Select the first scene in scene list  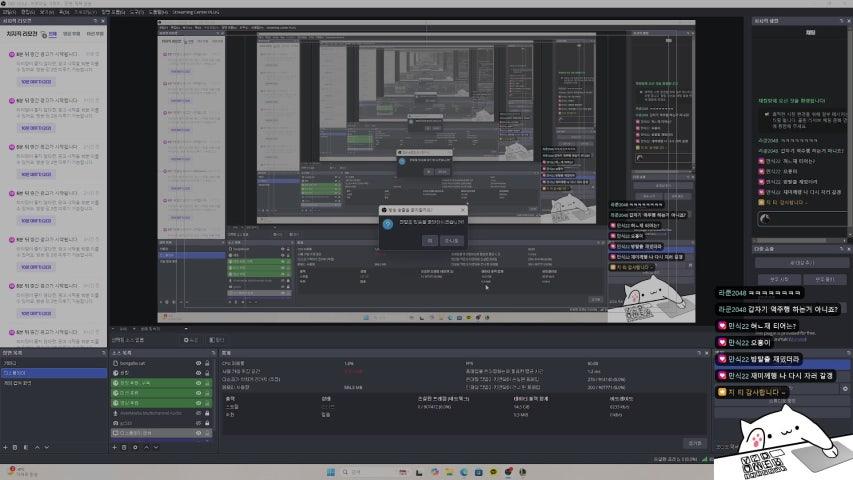pyautogui.click(x=50, y=363)
